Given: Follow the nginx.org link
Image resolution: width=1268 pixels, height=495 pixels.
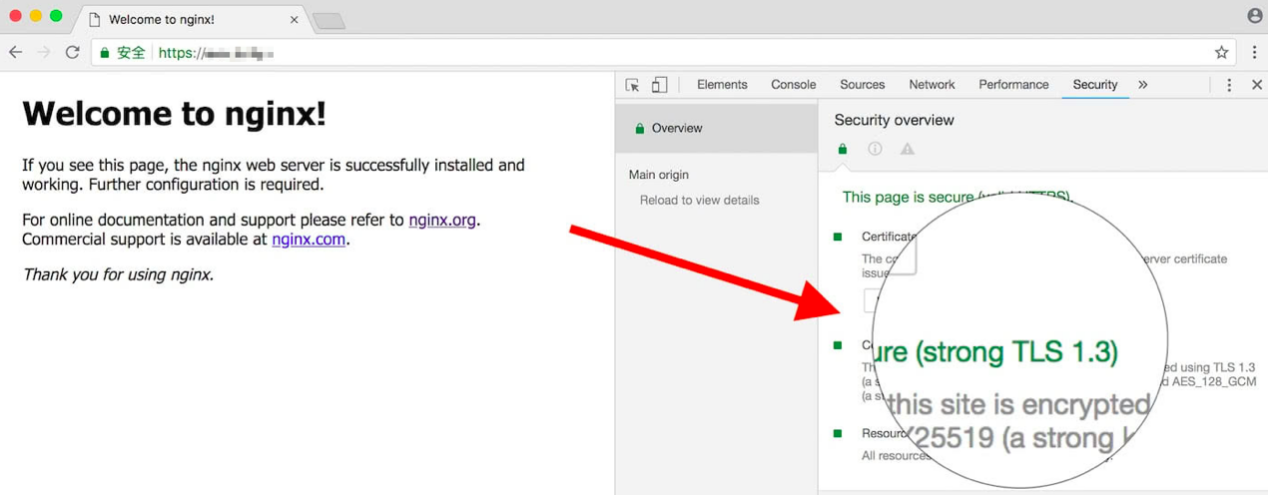Looking at the screenshot, I should click(x=442, y=220).
